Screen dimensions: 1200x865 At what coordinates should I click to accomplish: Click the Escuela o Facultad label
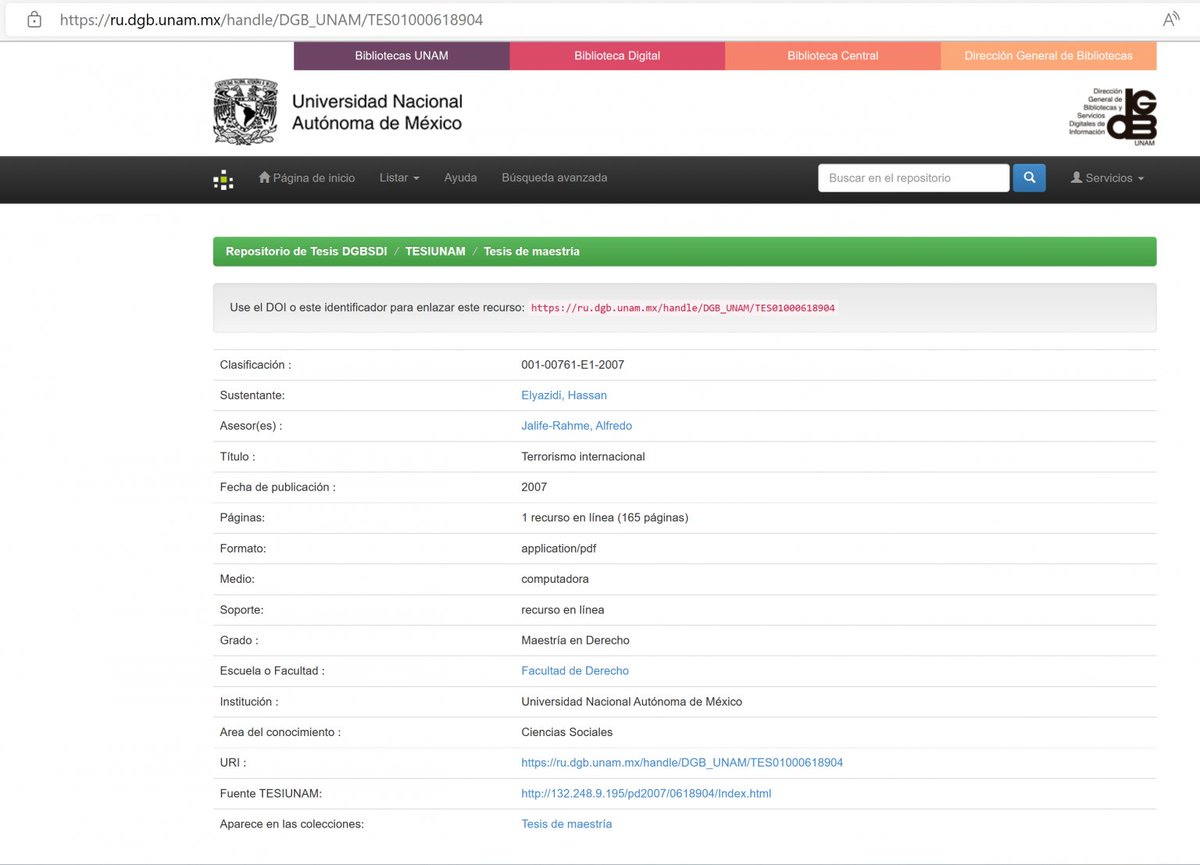pos(272,671)
